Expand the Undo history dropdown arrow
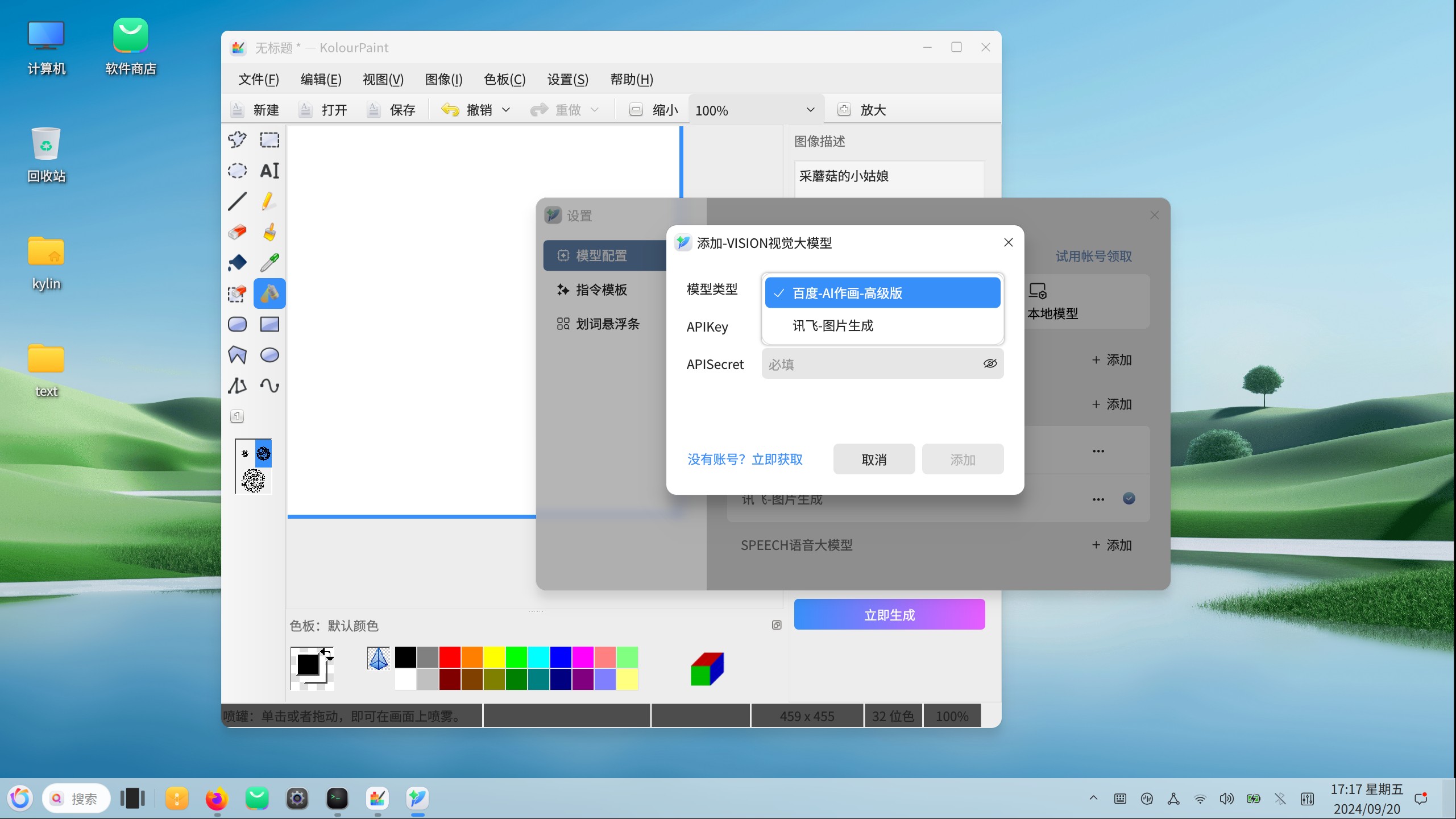Viewport: 1456px width, 819px height. coord(506,110)
